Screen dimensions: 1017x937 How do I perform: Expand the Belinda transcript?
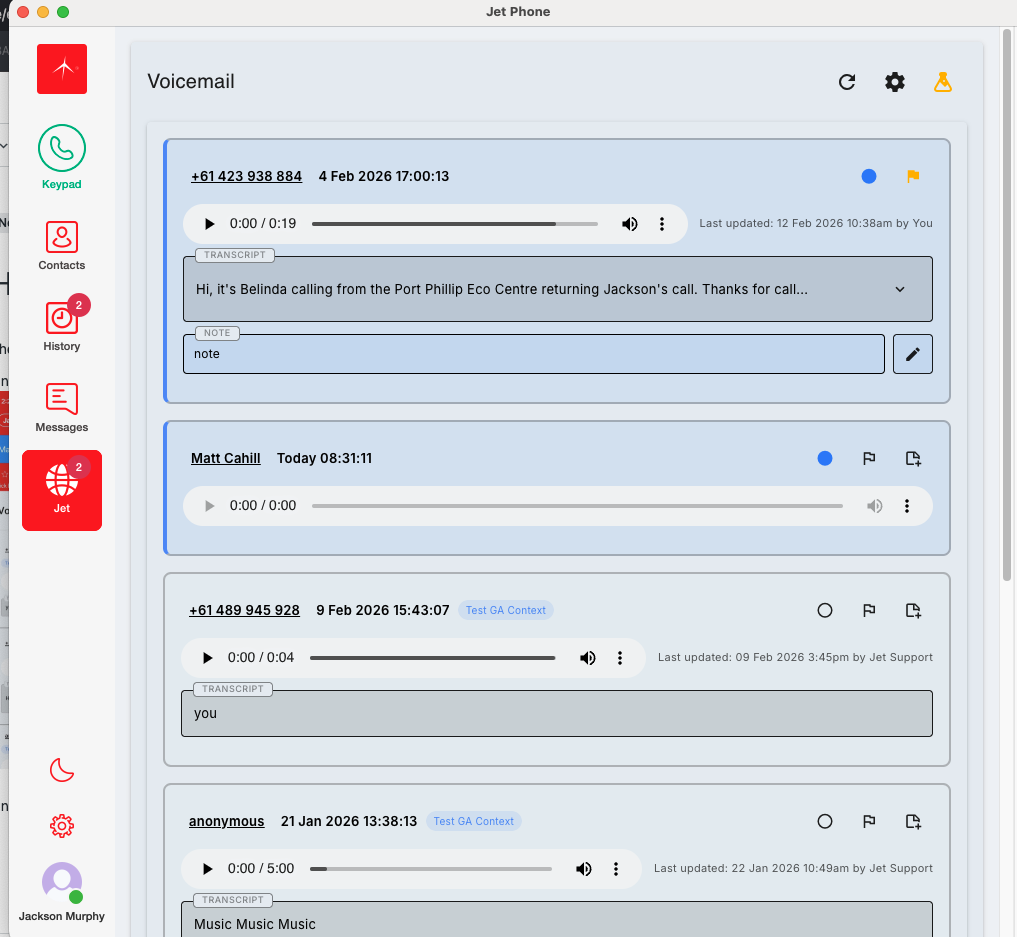[x=900, y=289]
